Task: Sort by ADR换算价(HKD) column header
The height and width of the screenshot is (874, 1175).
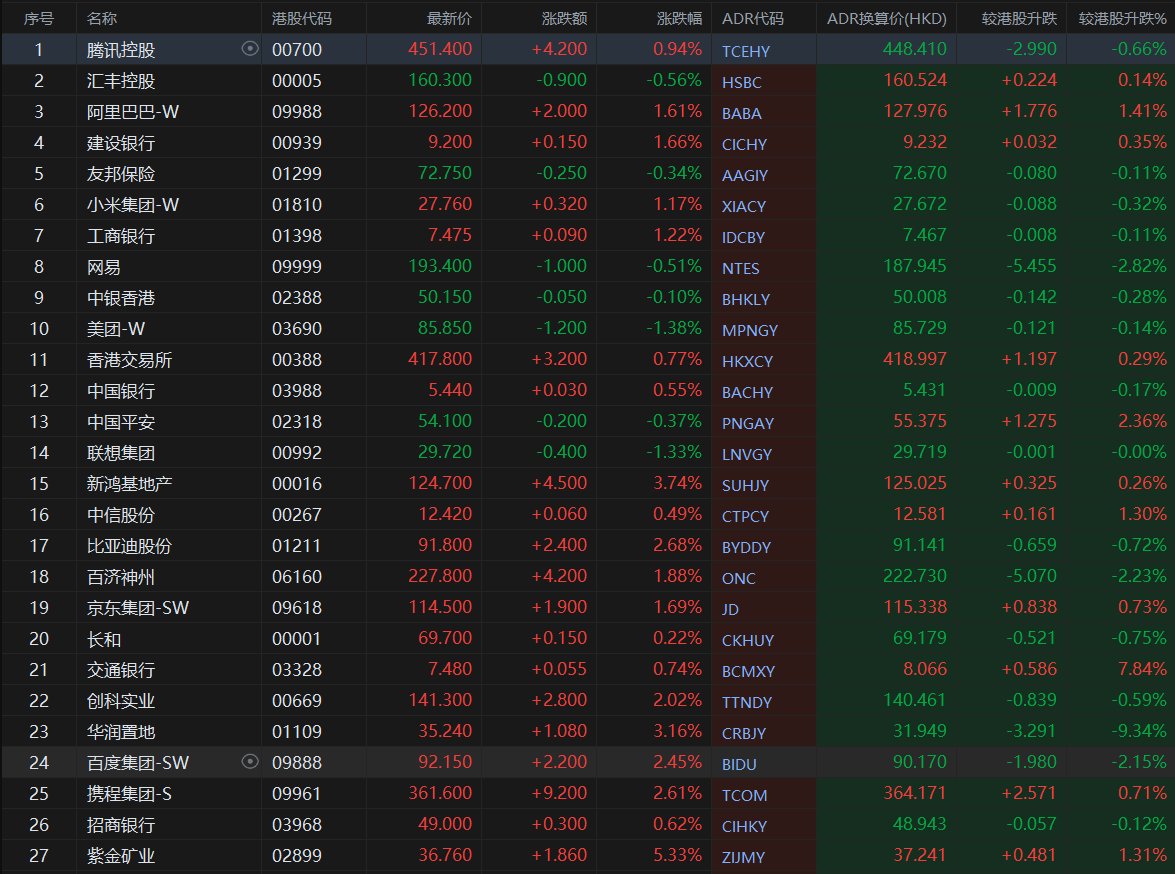Action: 886,18
